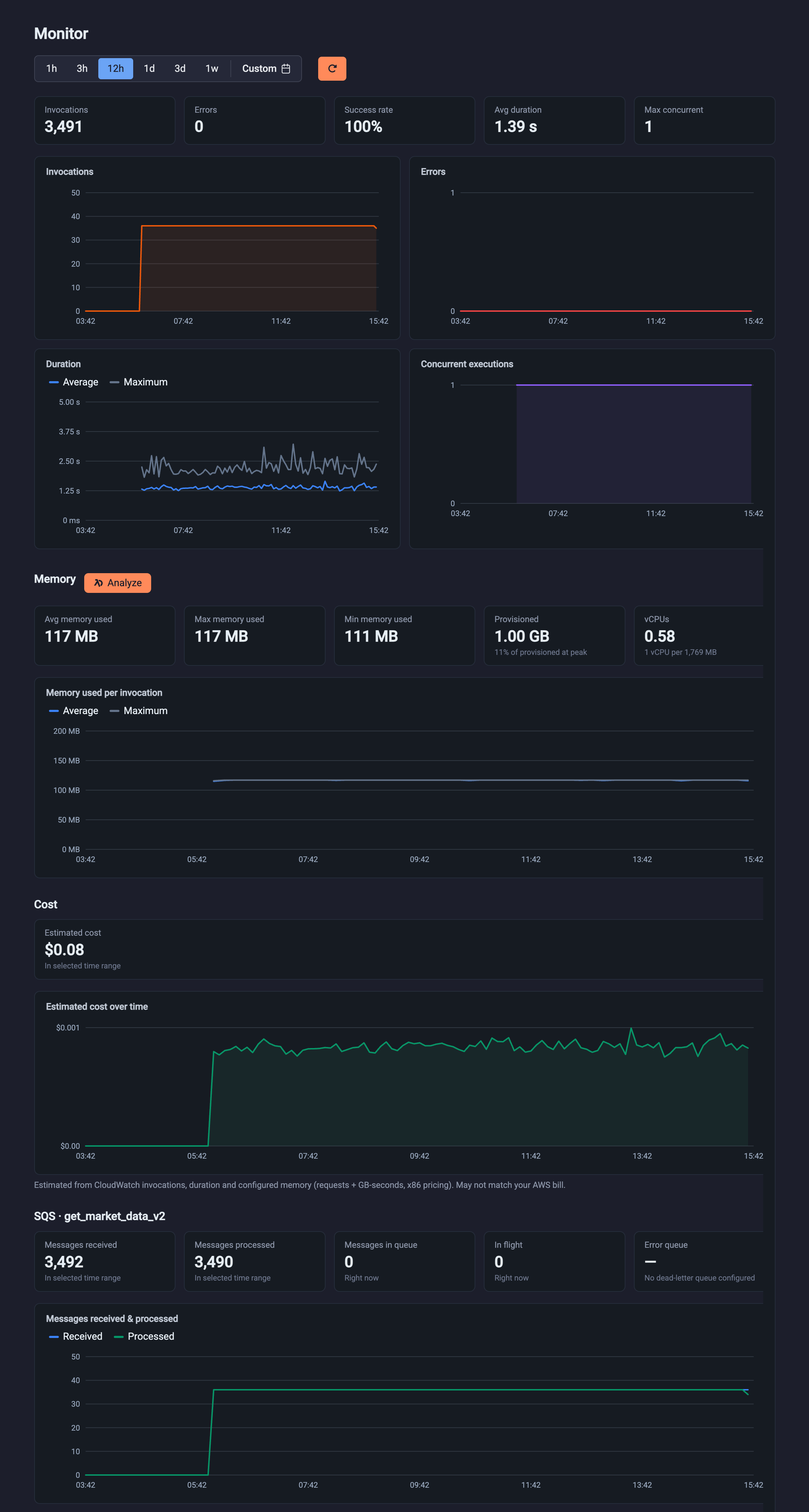Choose the 1w time range

click(212, 69)
